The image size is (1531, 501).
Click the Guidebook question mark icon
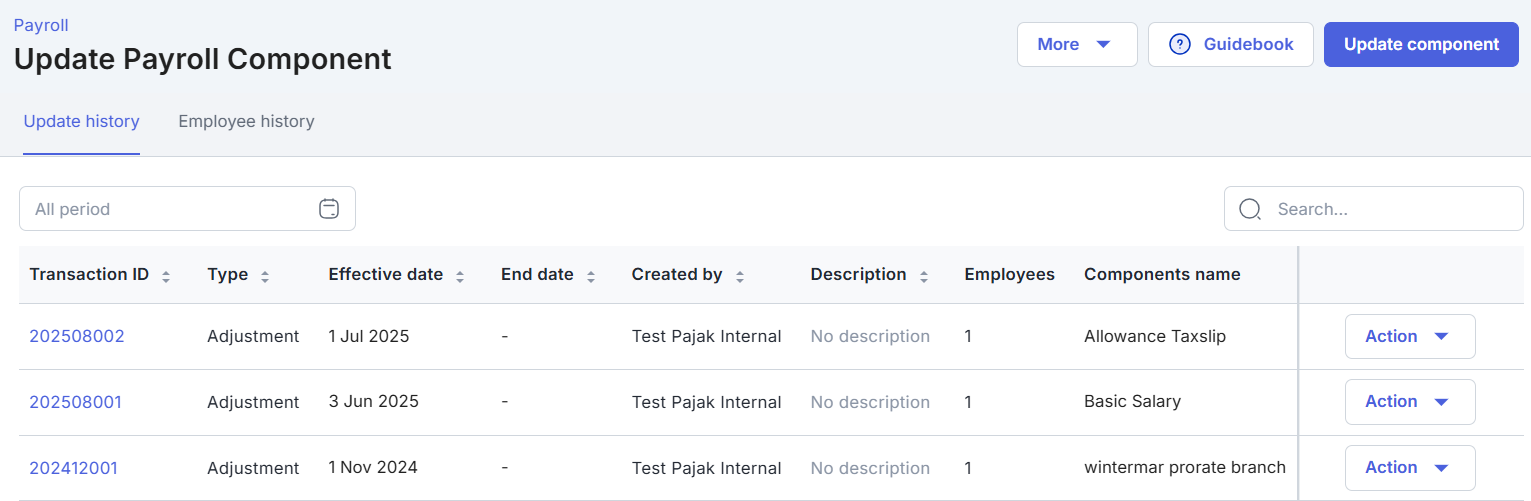coord(1180,45)
